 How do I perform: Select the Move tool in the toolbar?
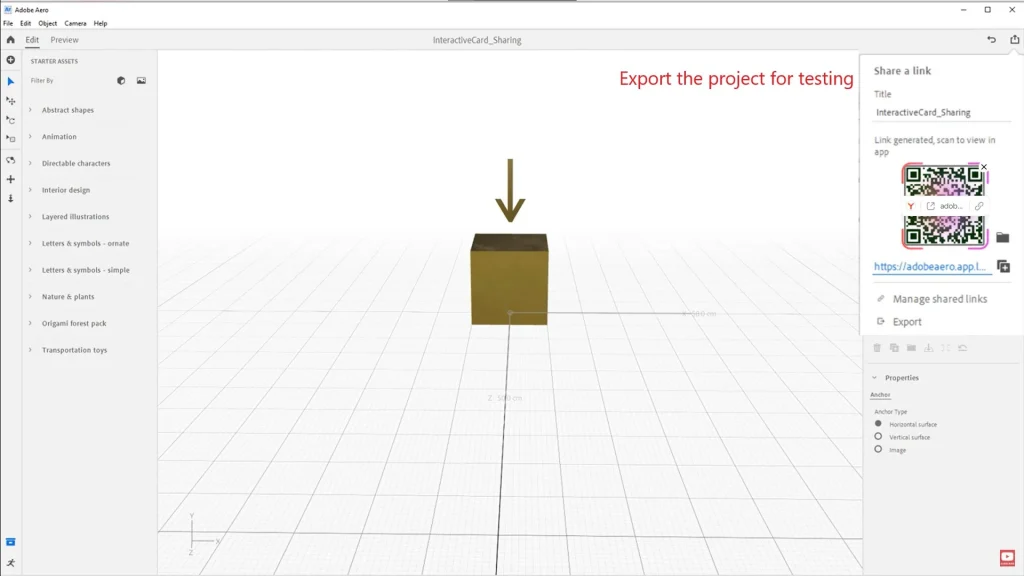10,101
